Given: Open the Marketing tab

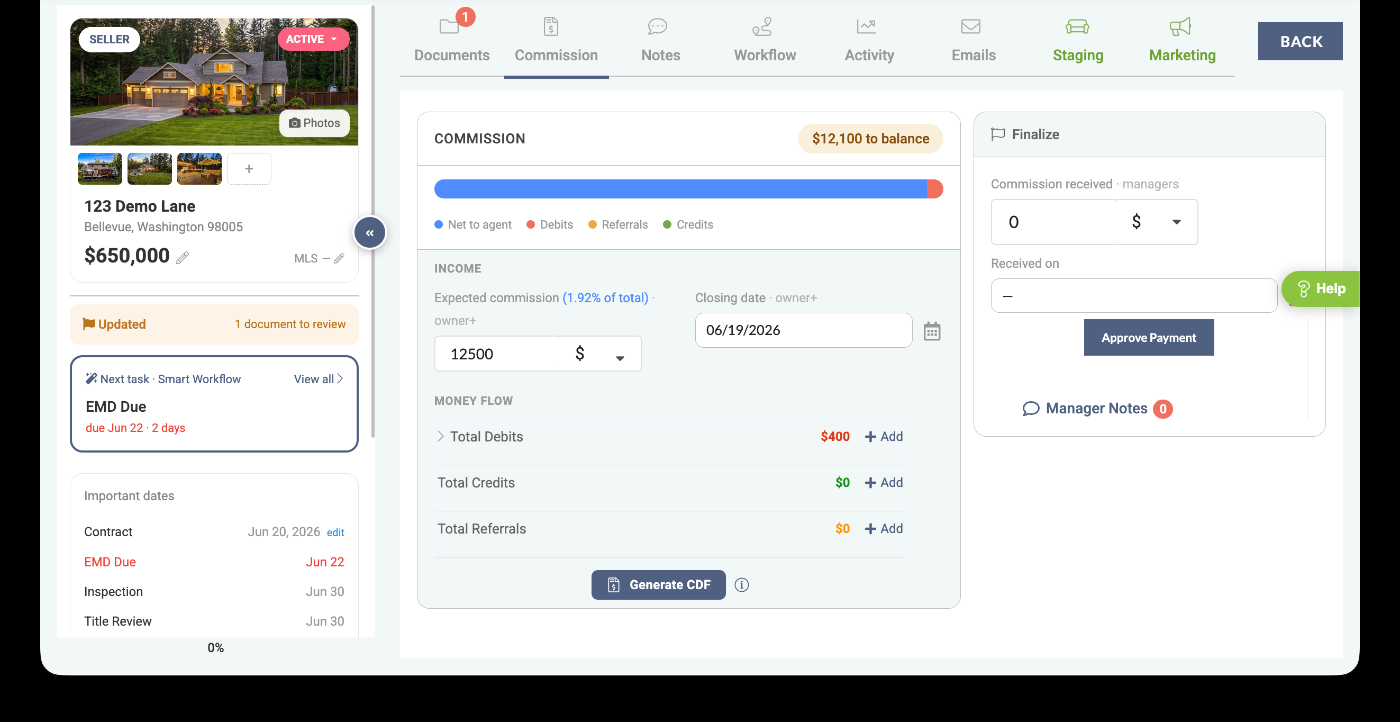Looking at the screenshot, I should [x=1182, y=40].
